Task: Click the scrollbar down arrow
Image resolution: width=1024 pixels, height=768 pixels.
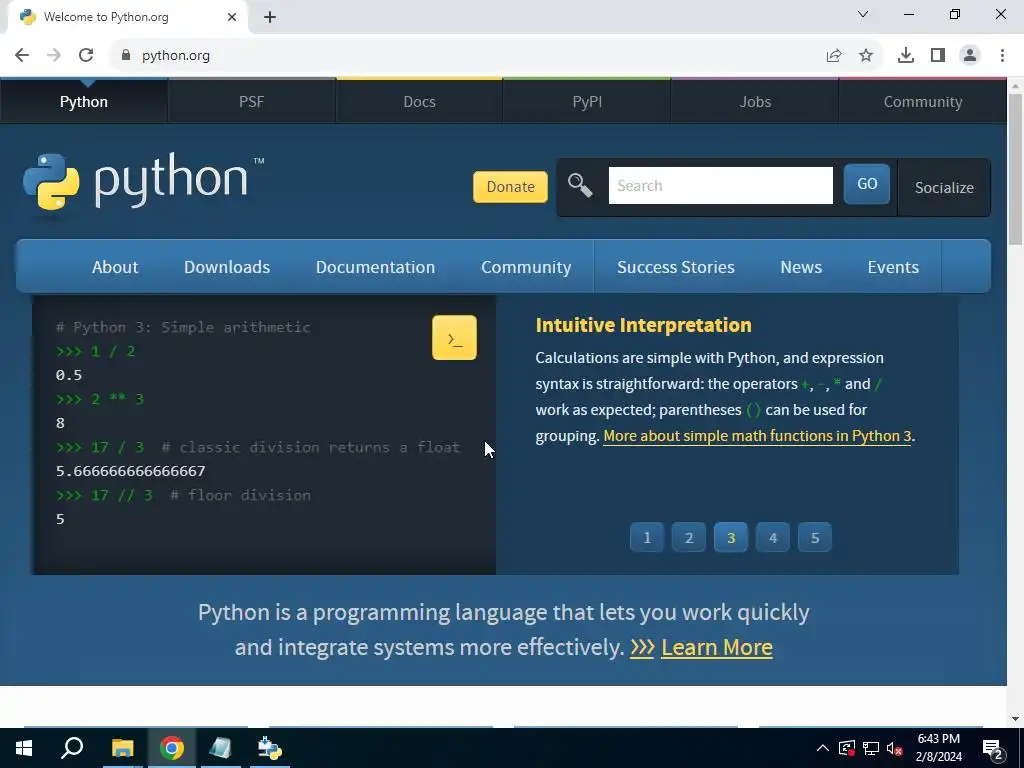Action: 1016,719
